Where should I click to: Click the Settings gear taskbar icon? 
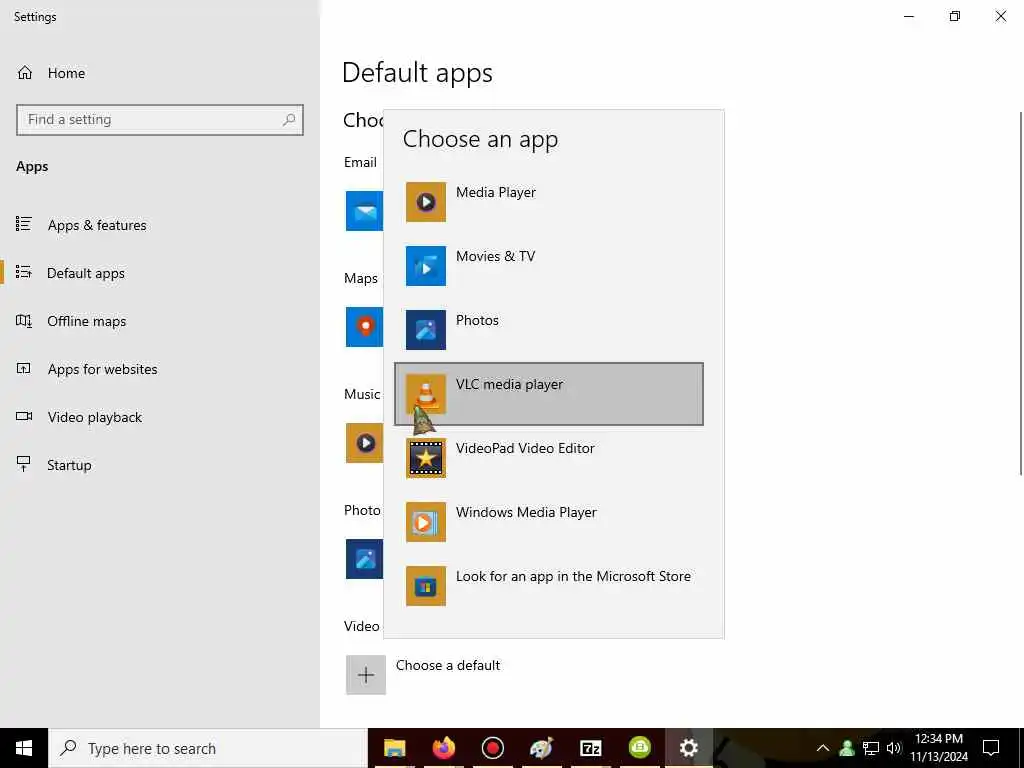tap(688, 748)
